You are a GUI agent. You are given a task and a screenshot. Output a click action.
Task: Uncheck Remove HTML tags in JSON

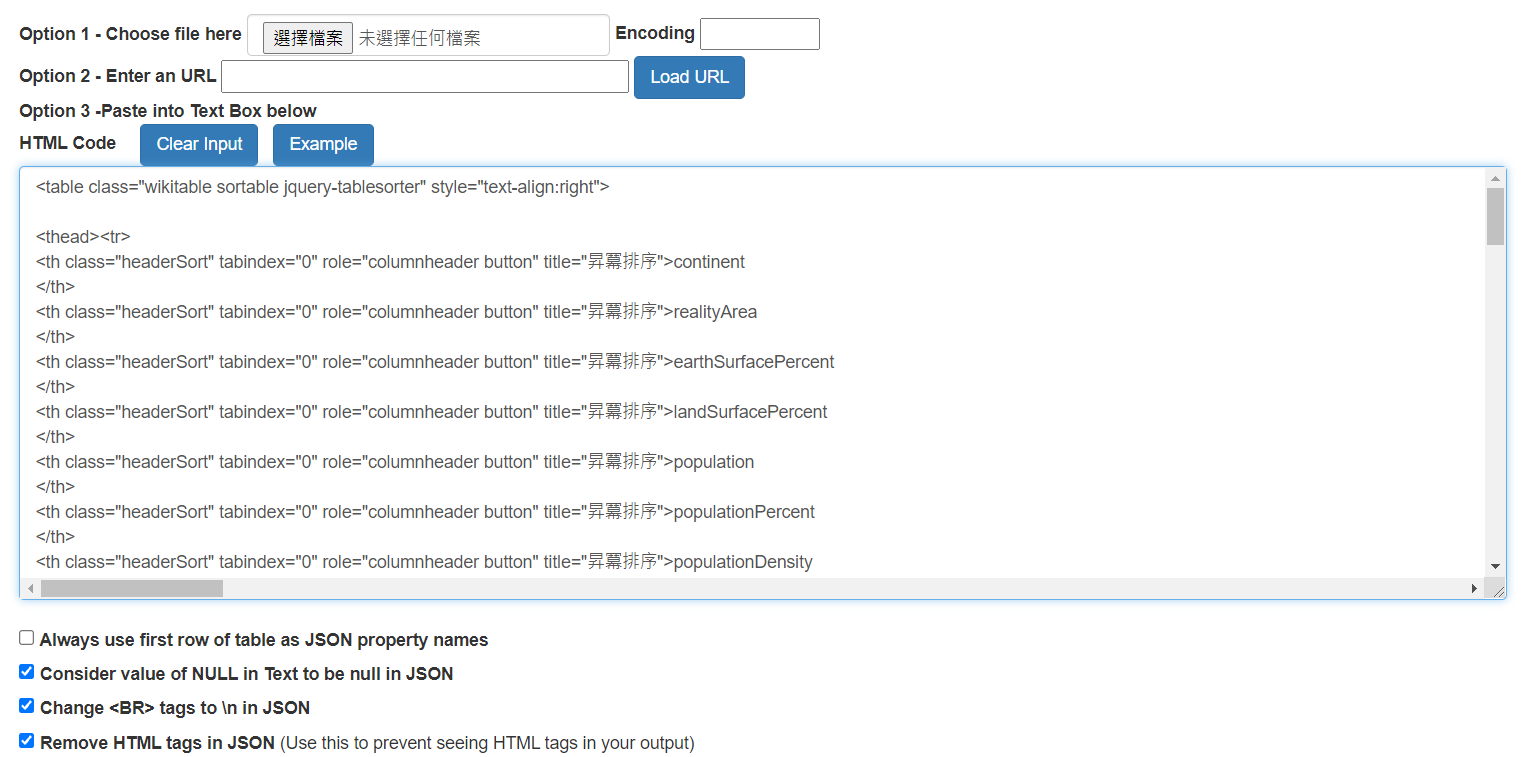(x=27, y=741)
